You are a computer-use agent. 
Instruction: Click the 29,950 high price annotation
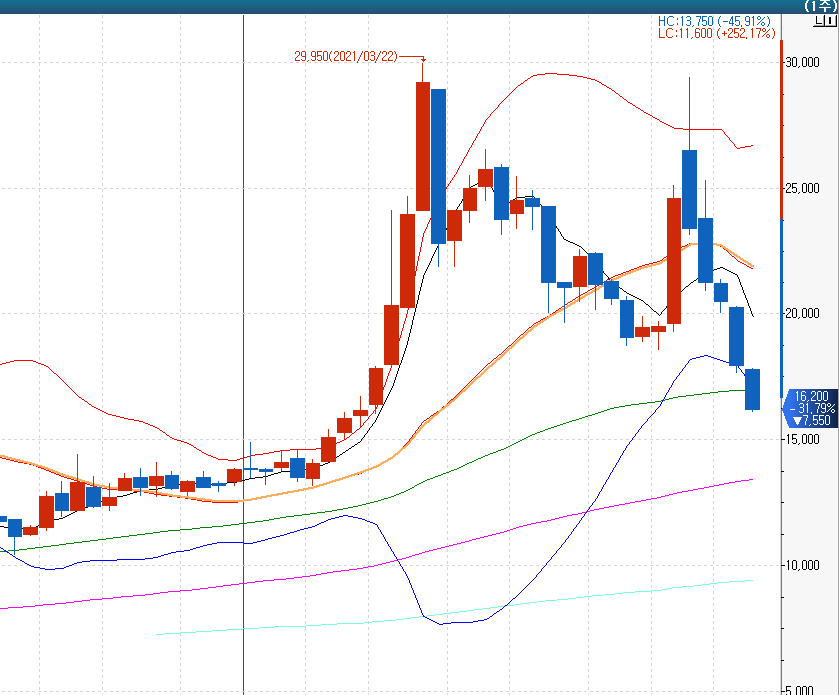[x=345, y=58]
